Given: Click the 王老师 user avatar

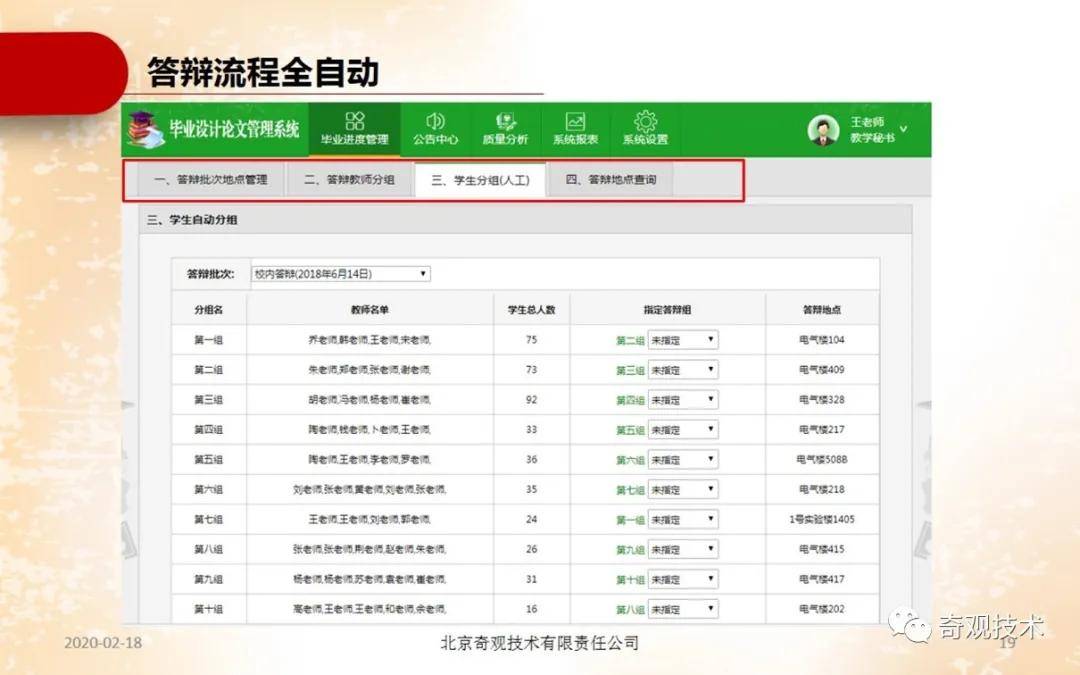Looking at the screenshot, I should (823, 130).
